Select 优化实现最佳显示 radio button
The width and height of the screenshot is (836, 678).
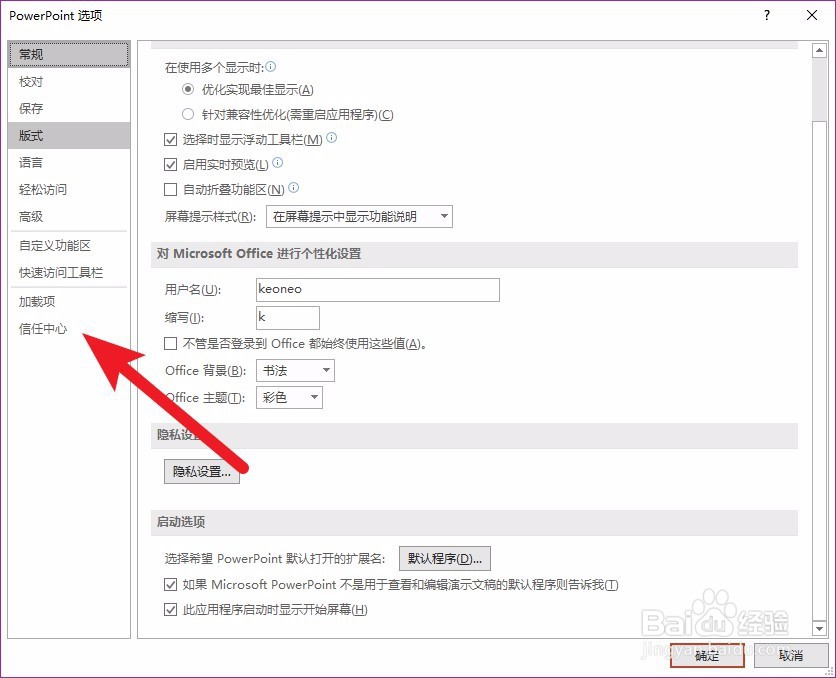(188, 89)
